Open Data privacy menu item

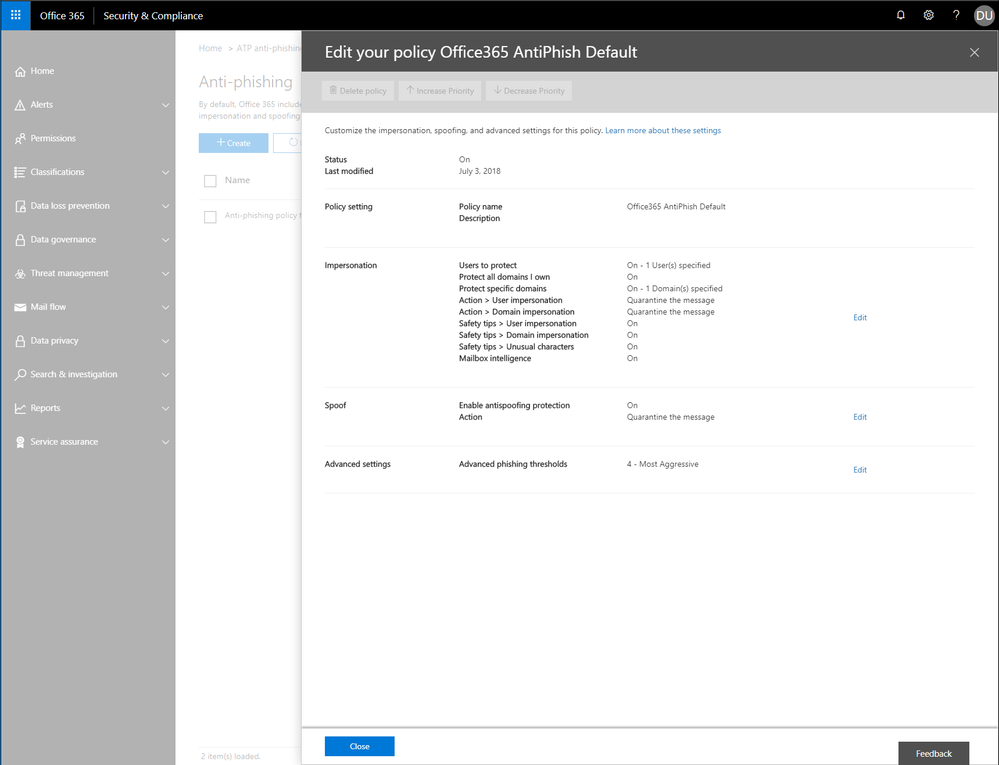pos(54,341)
